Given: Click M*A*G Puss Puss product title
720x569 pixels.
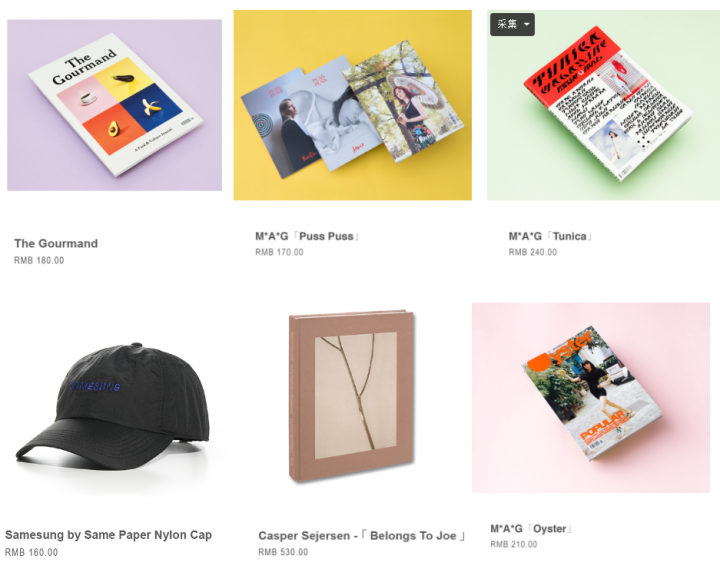Looking at the screenshot, I should coord(307,236).
